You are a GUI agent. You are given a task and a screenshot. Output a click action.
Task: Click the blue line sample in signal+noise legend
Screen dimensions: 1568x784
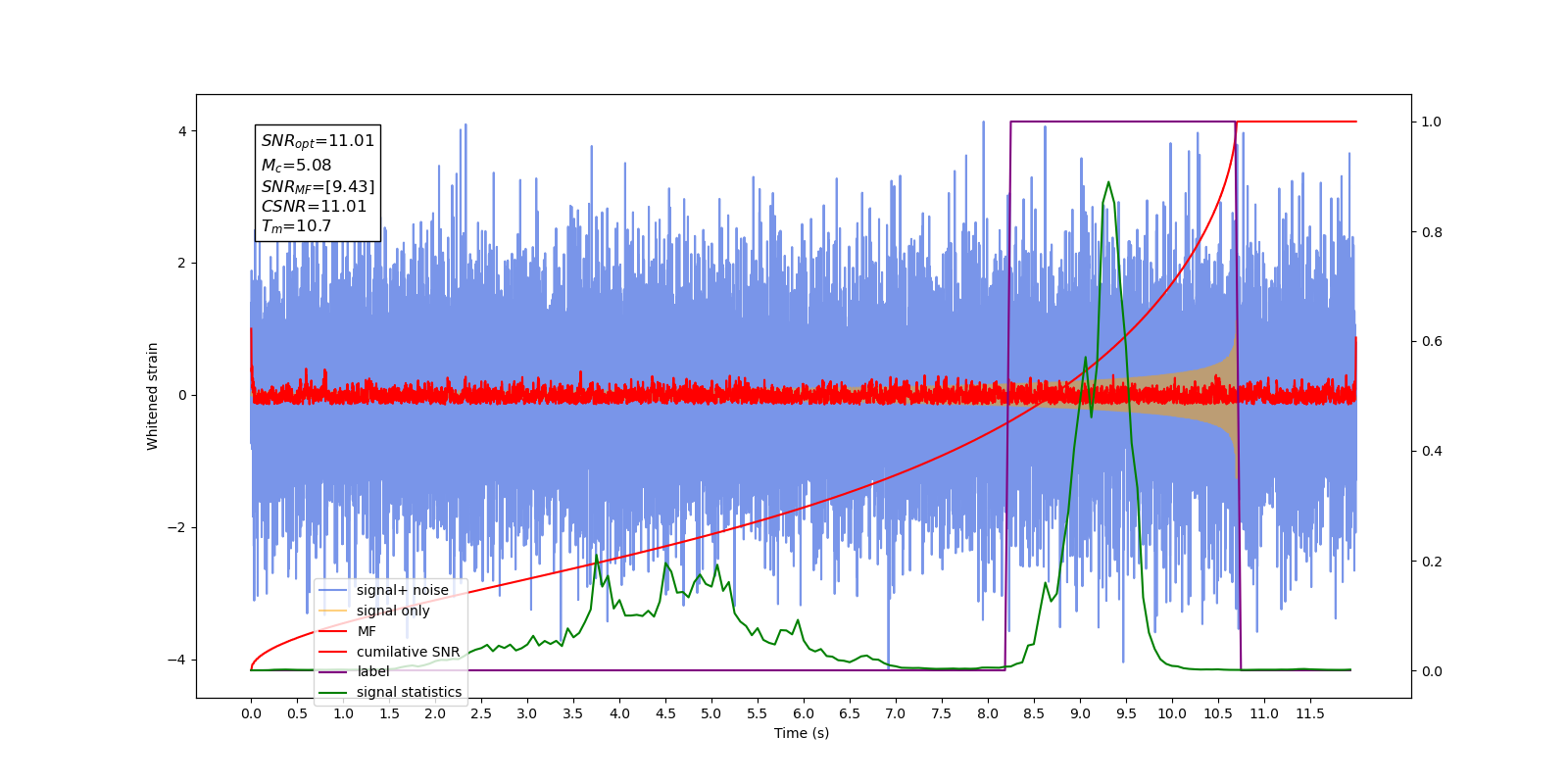pyautogui.click(x=333, y=590)
